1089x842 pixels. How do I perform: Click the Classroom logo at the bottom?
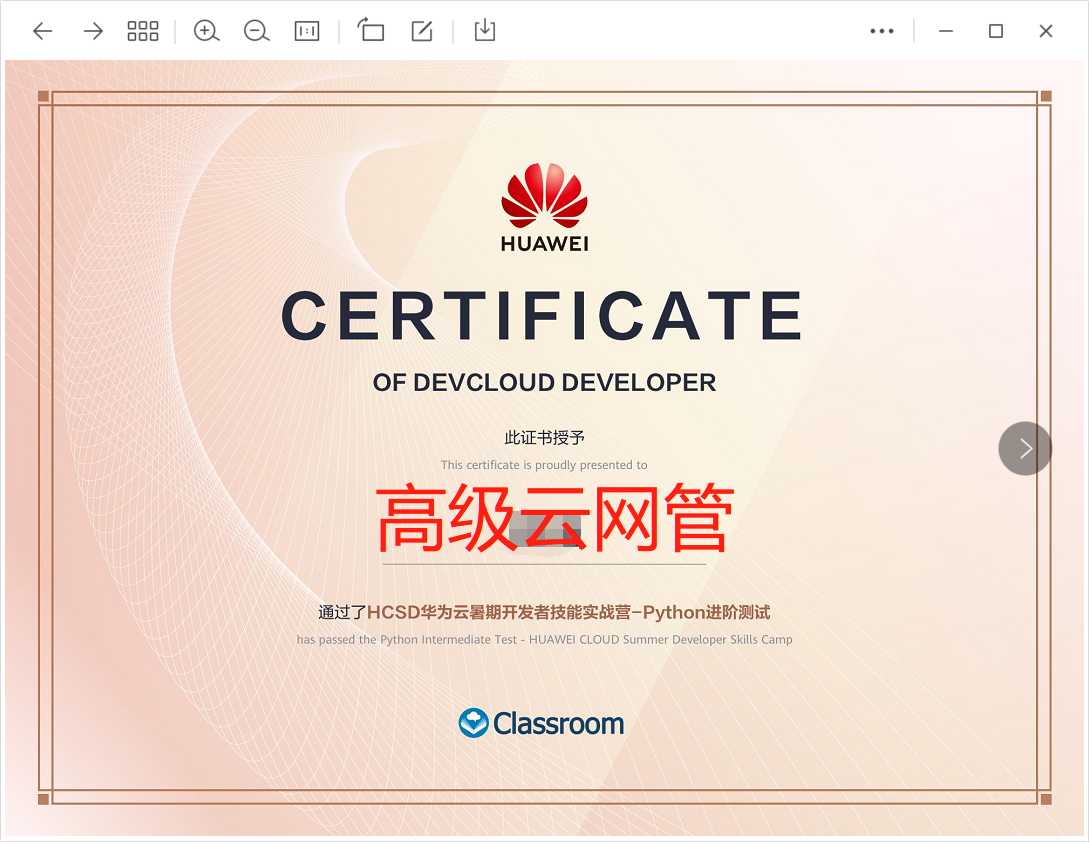point(542,723)
